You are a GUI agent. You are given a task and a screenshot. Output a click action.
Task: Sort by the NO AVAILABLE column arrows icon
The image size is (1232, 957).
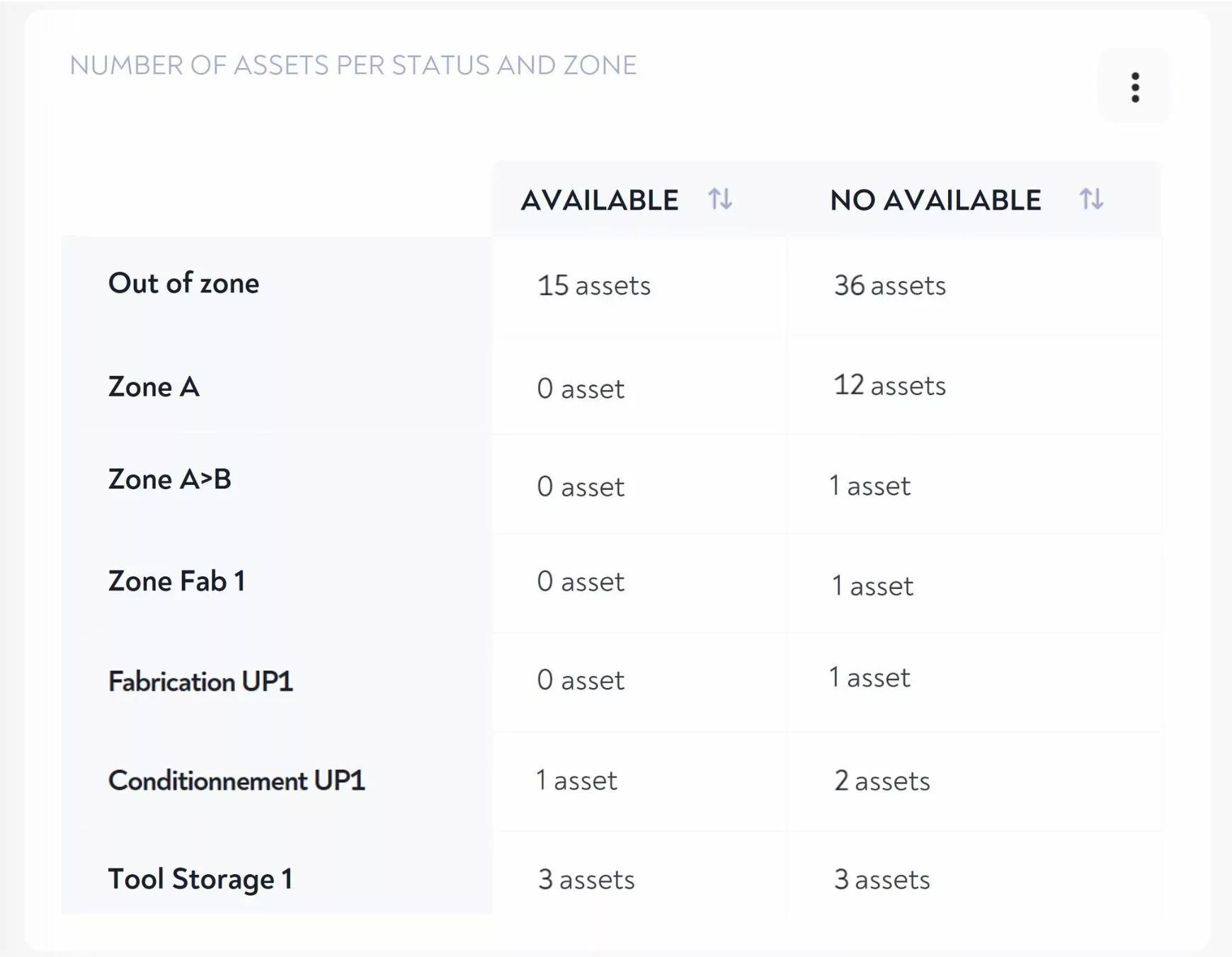(x=1091, y=199)
